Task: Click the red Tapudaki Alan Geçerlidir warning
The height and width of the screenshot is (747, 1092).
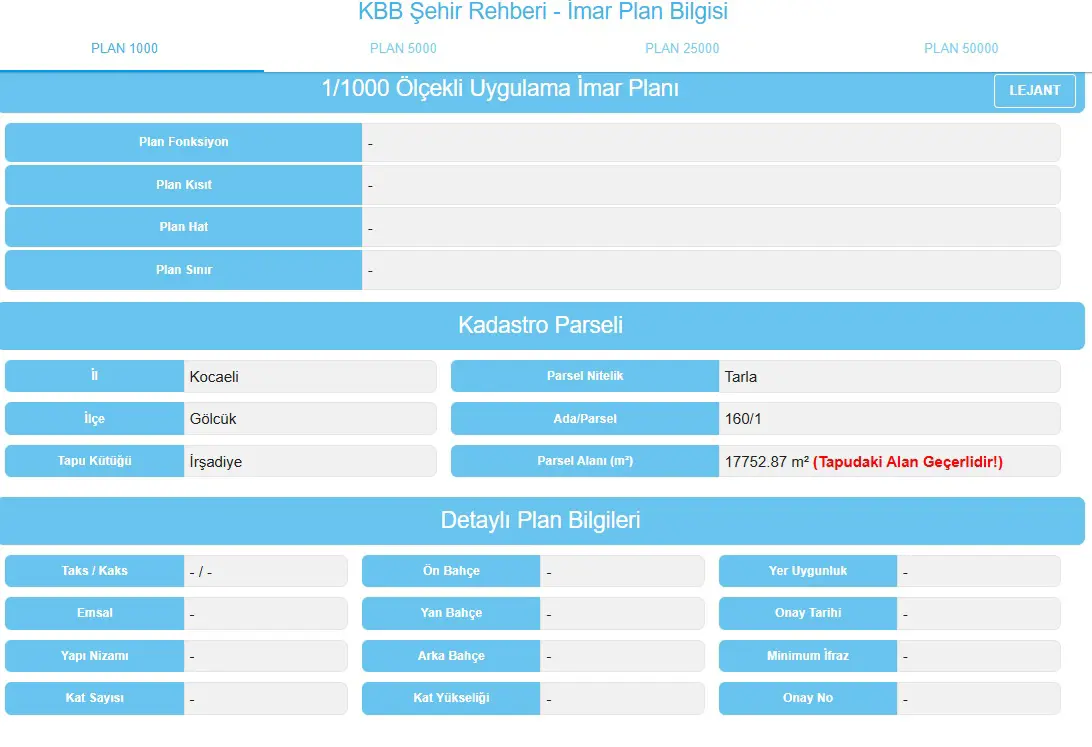Action: point(908,462)
